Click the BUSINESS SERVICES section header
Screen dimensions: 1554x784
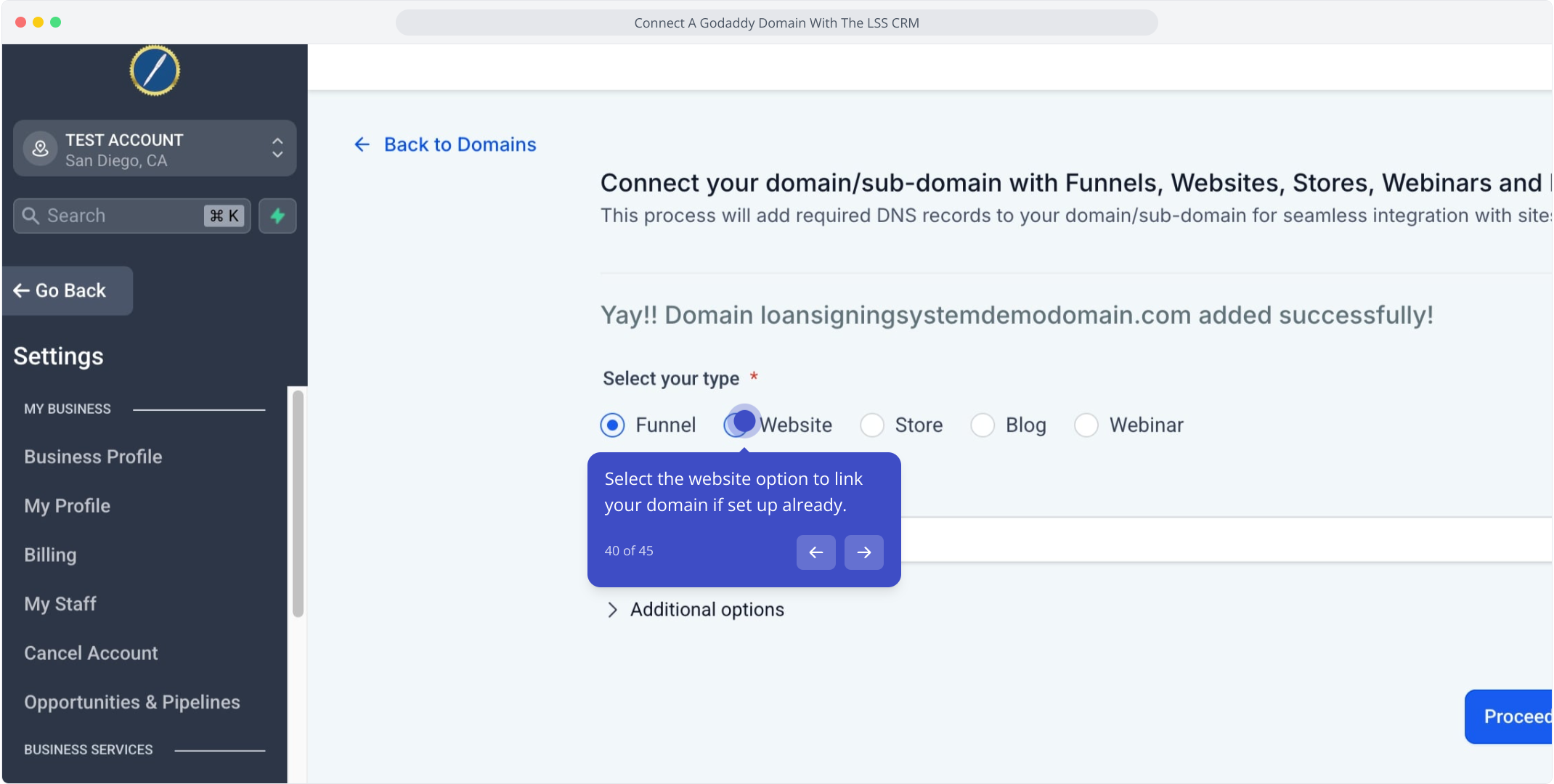point(89,750)
